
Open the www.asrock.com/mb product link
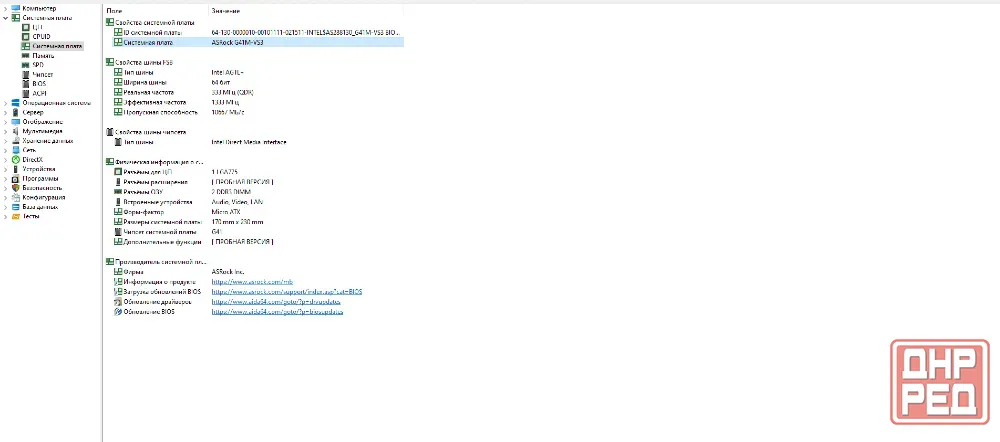coord(252,281)
